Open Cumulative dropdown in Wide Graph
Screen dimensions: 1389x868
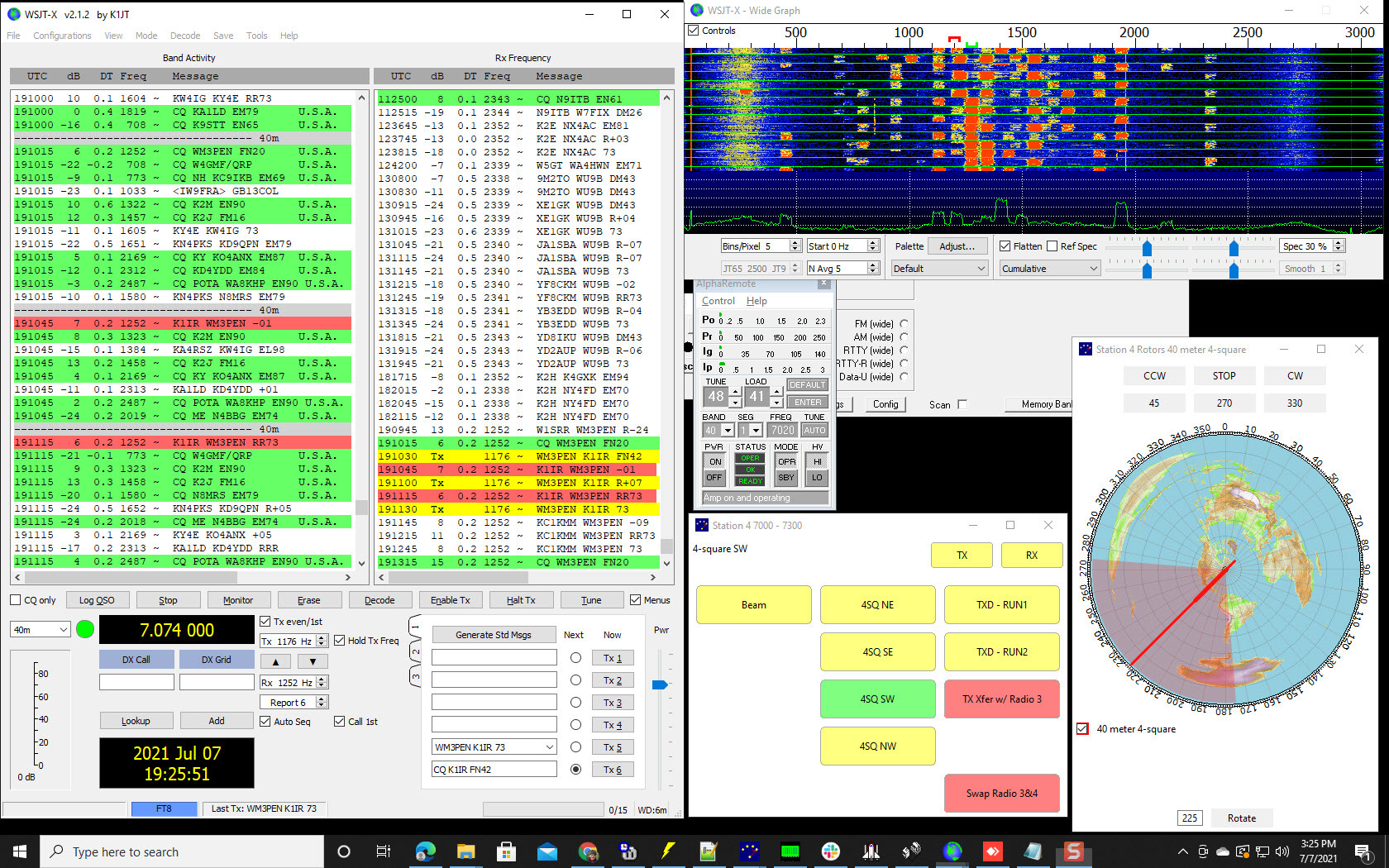(x=1050, y=269)
